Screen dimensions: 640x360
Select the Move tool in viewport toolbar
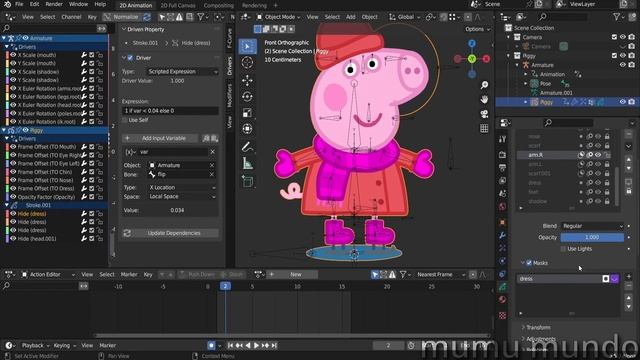pos(247,80)
